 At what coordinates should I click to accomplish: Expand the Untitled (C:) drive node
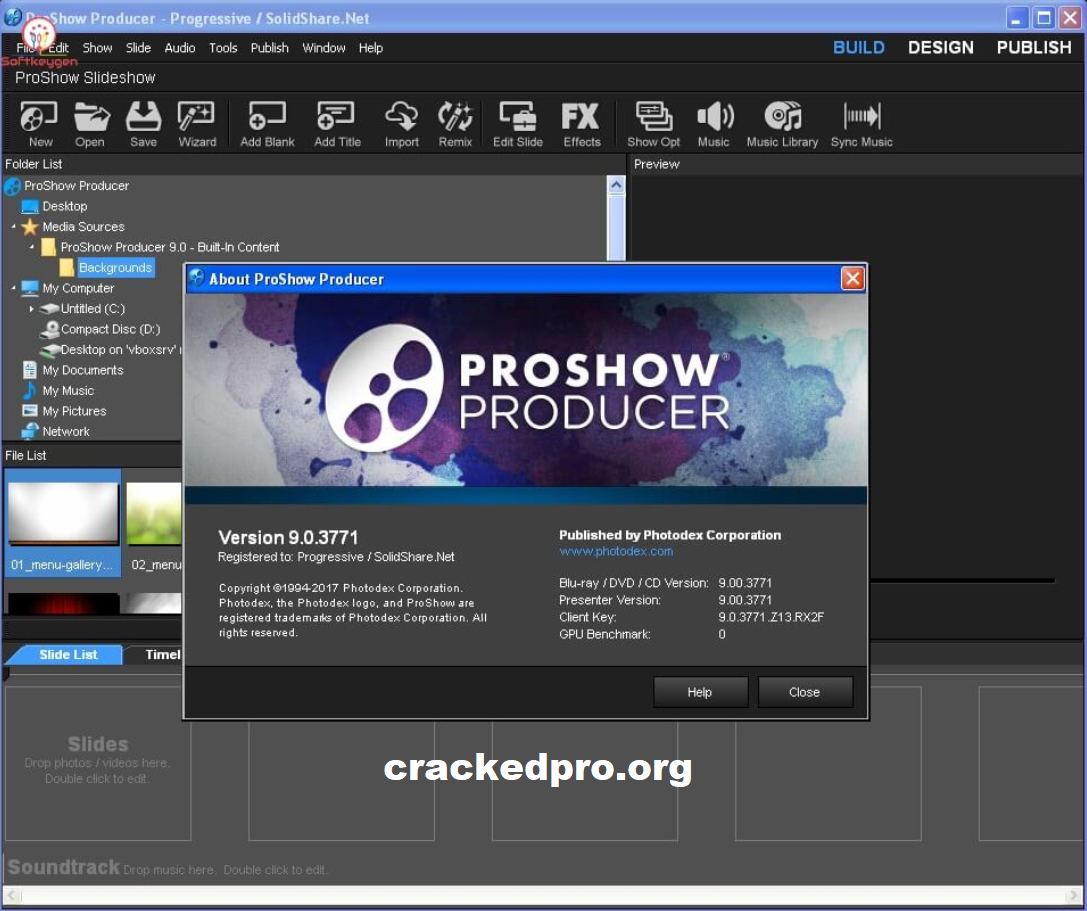[x=31, y=309]
